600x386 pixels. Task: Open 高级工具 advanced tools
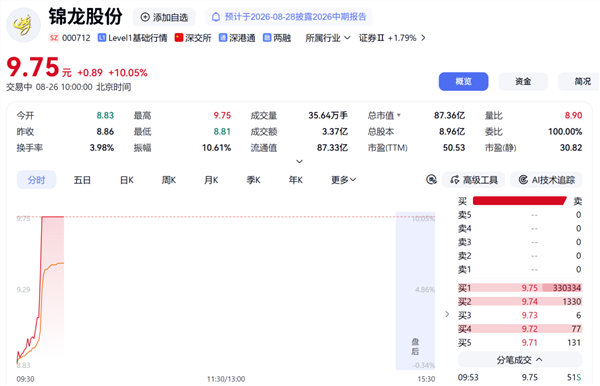[473, 180]
